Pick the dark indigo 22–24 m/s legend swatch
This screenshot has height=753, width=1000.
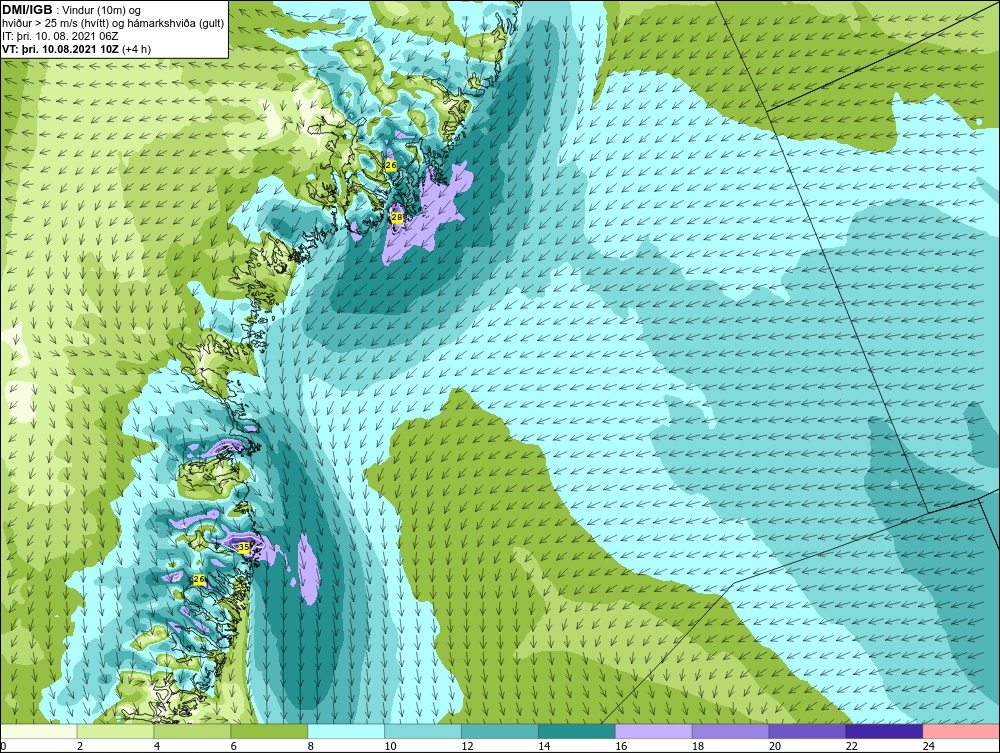tap(885, 731)
